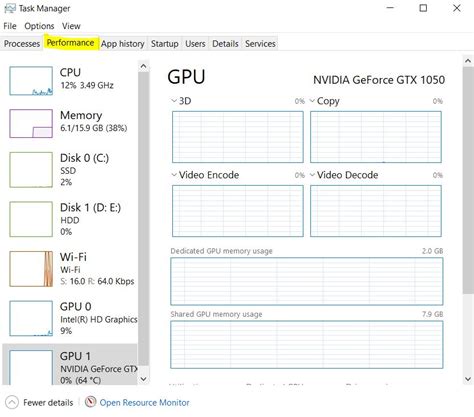Click the 12% 3.49 GHz CPU reading
474x417 pixels.
tap(87, 85)
